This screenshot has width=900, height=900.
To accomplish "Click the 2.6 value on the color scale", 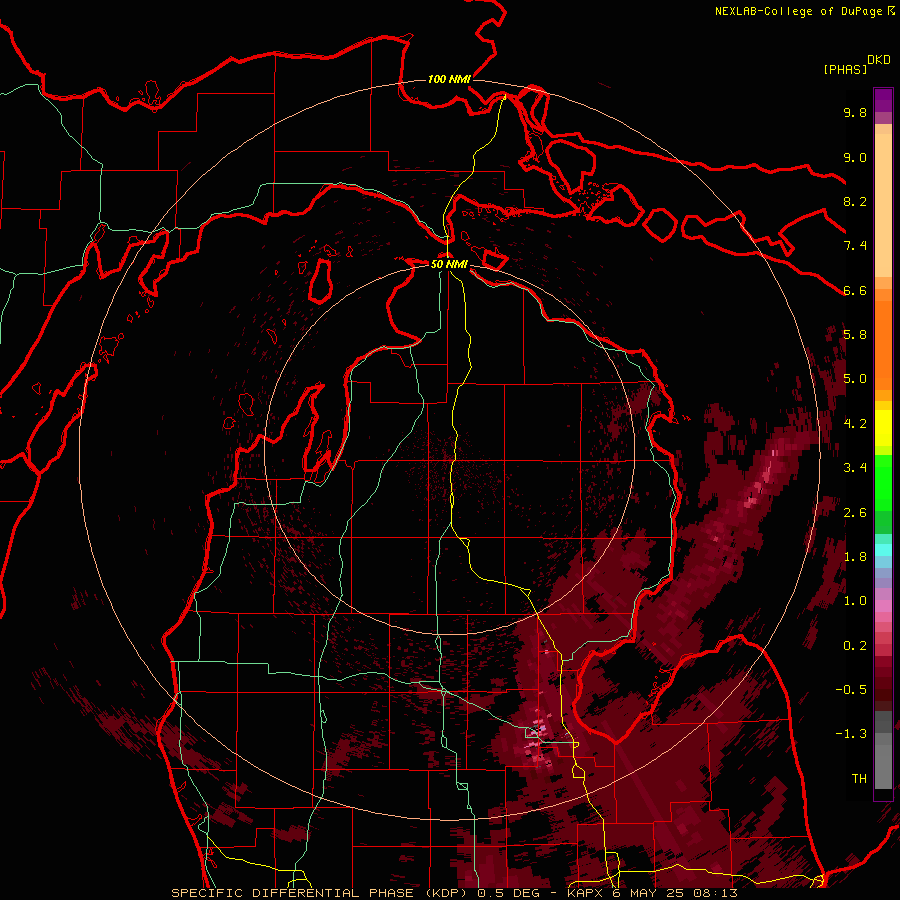I will 855,512.
